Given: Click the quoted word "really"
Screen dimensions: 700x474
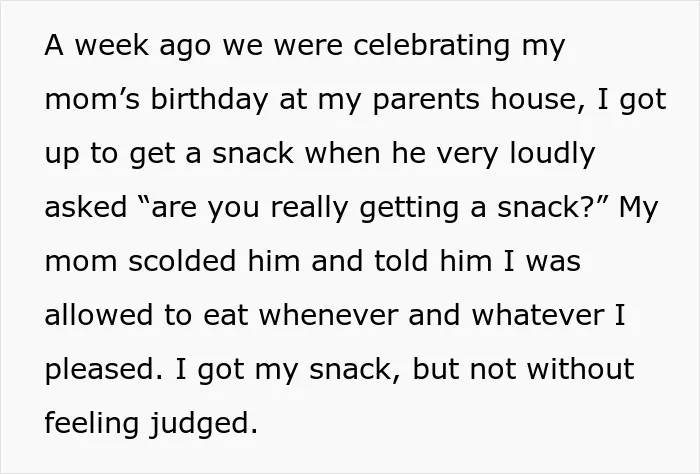Looking at the screenshot, I should click(309, 208).
